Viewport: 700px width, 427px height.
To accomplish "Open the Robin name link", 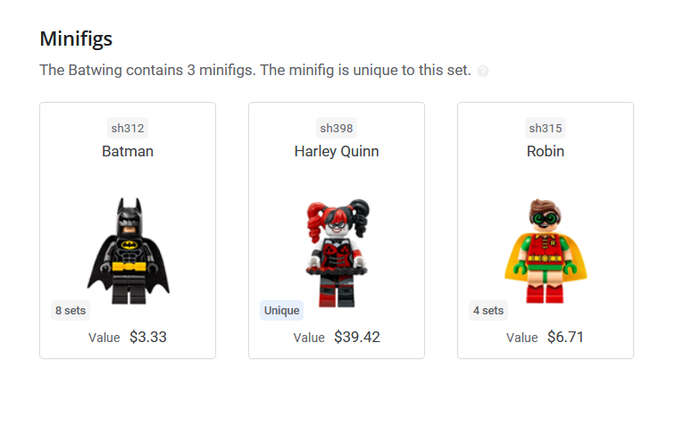I will pos(546,151).
